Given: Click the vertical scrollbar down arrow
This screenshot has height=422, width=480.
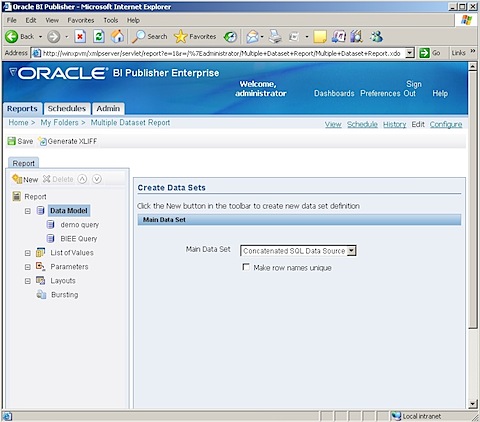Looking at the screenshot, I should coord(472,404).
